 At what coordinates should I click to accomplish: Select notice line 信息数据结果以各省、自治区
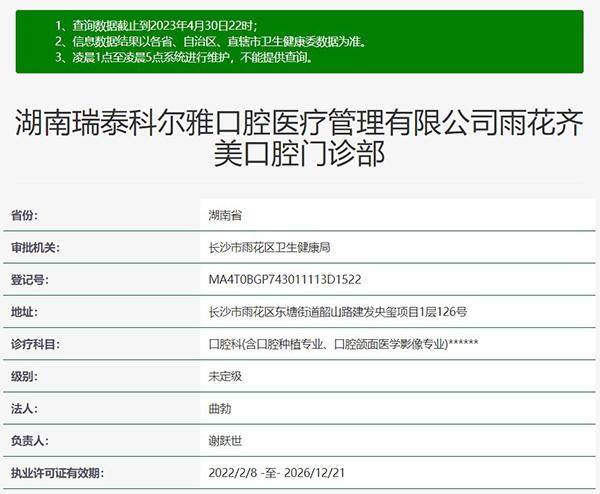[211, 41]
